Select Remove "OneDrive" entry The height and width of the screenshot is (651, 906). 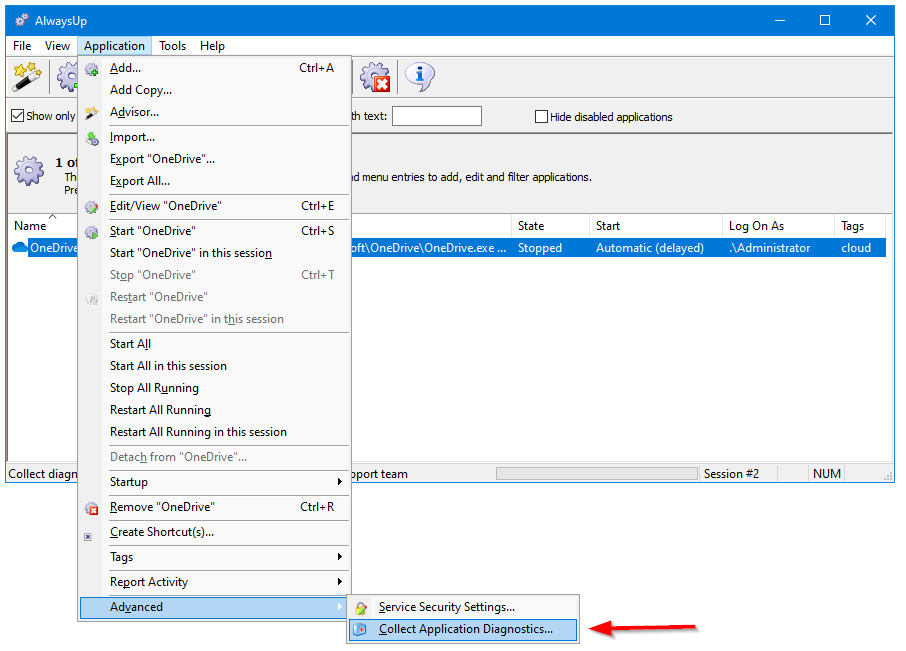[214, 507]
